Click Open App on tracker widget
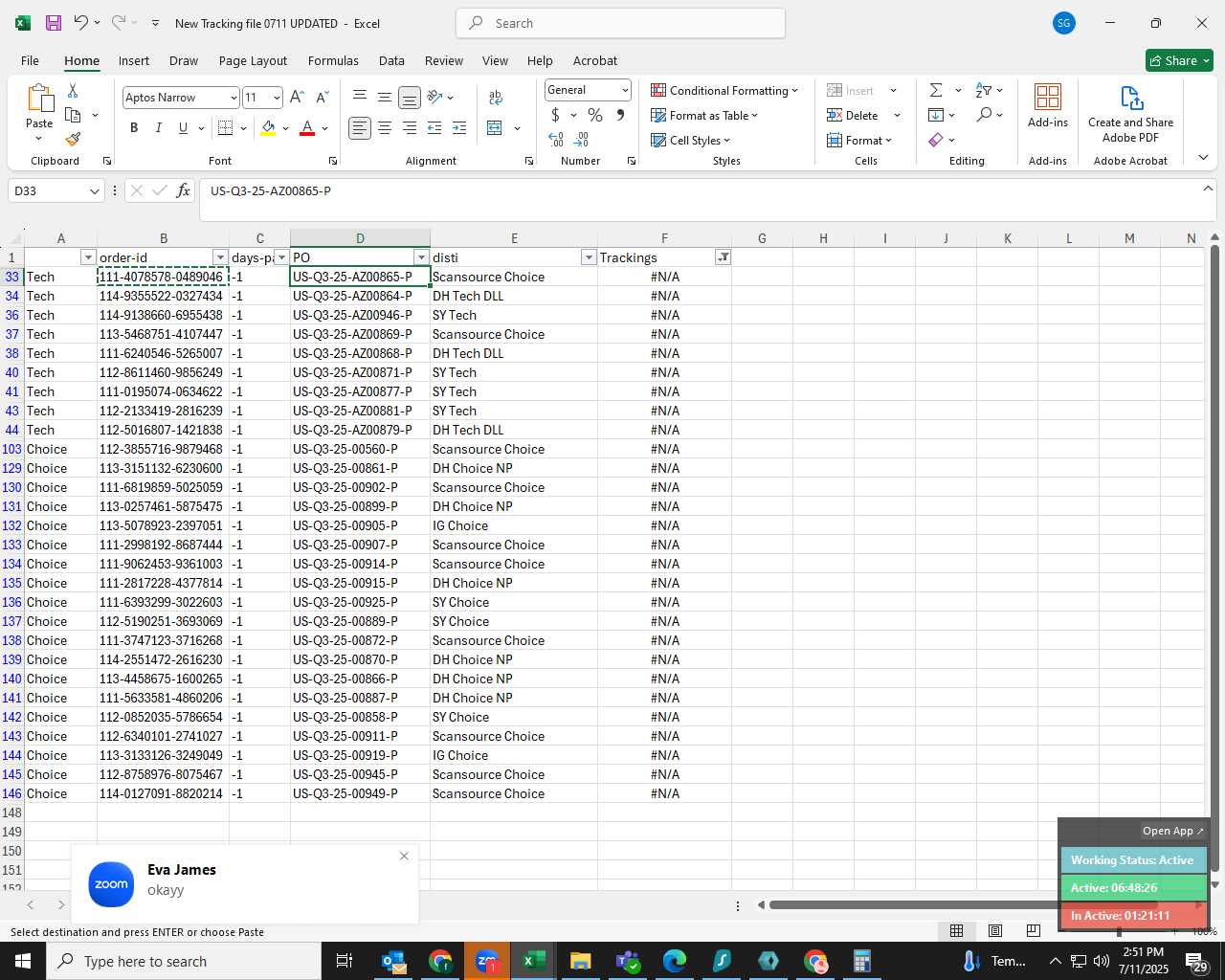The height and width of the screenshot is (980, 1225). click(1172, 831)
